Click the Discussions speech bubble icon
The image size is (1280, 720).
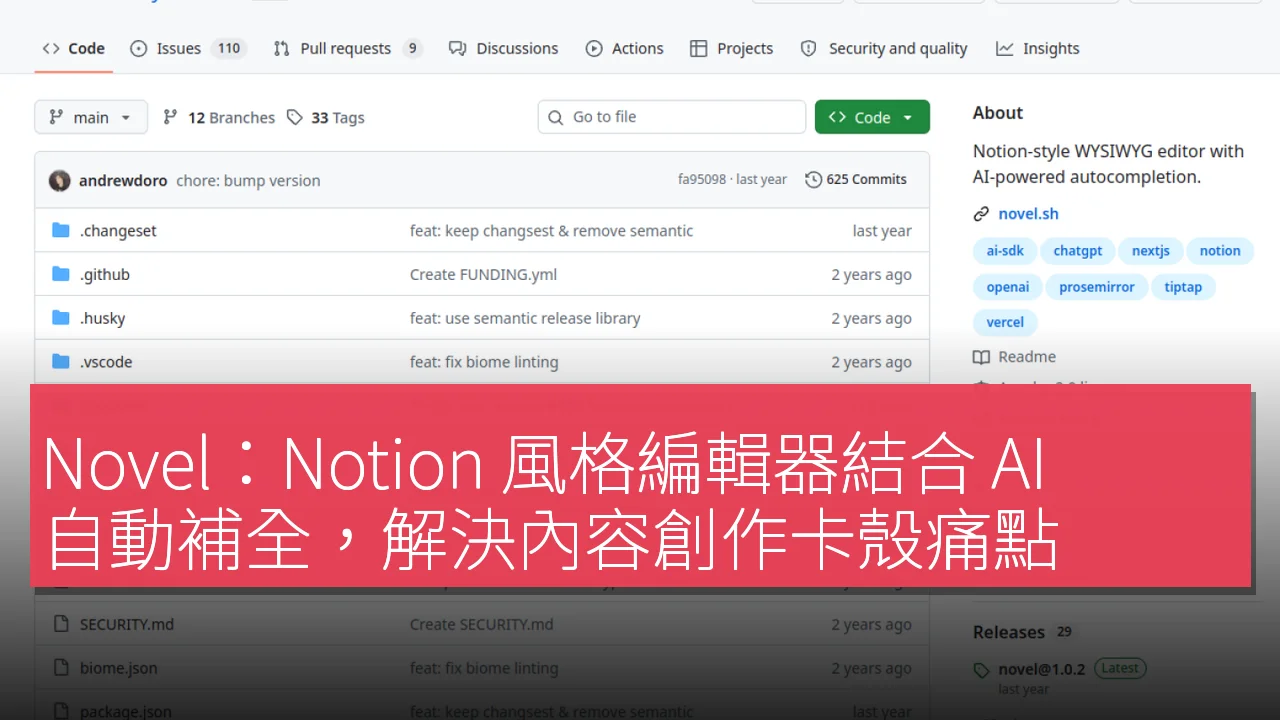click(458, 48)
